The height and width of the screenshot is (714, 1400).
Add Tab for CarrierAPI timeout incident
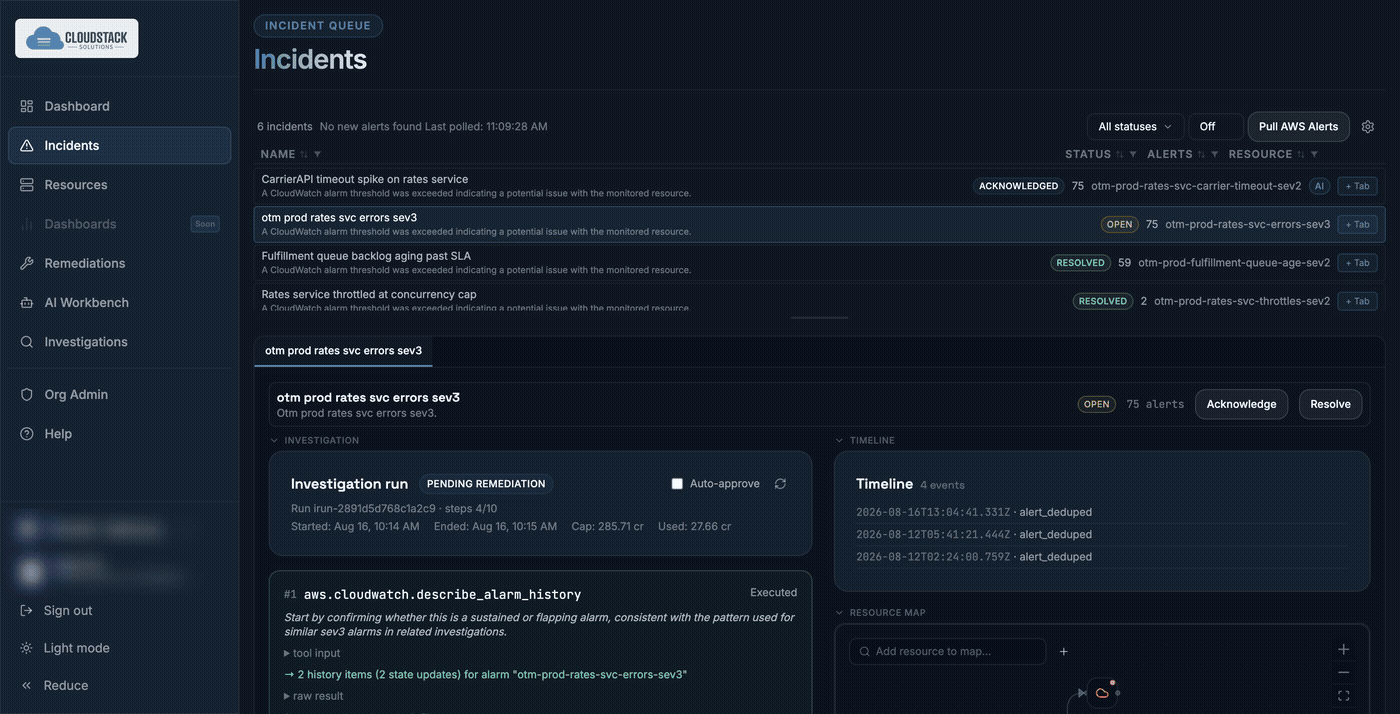pyautogui.click(x=1357, y=186)
